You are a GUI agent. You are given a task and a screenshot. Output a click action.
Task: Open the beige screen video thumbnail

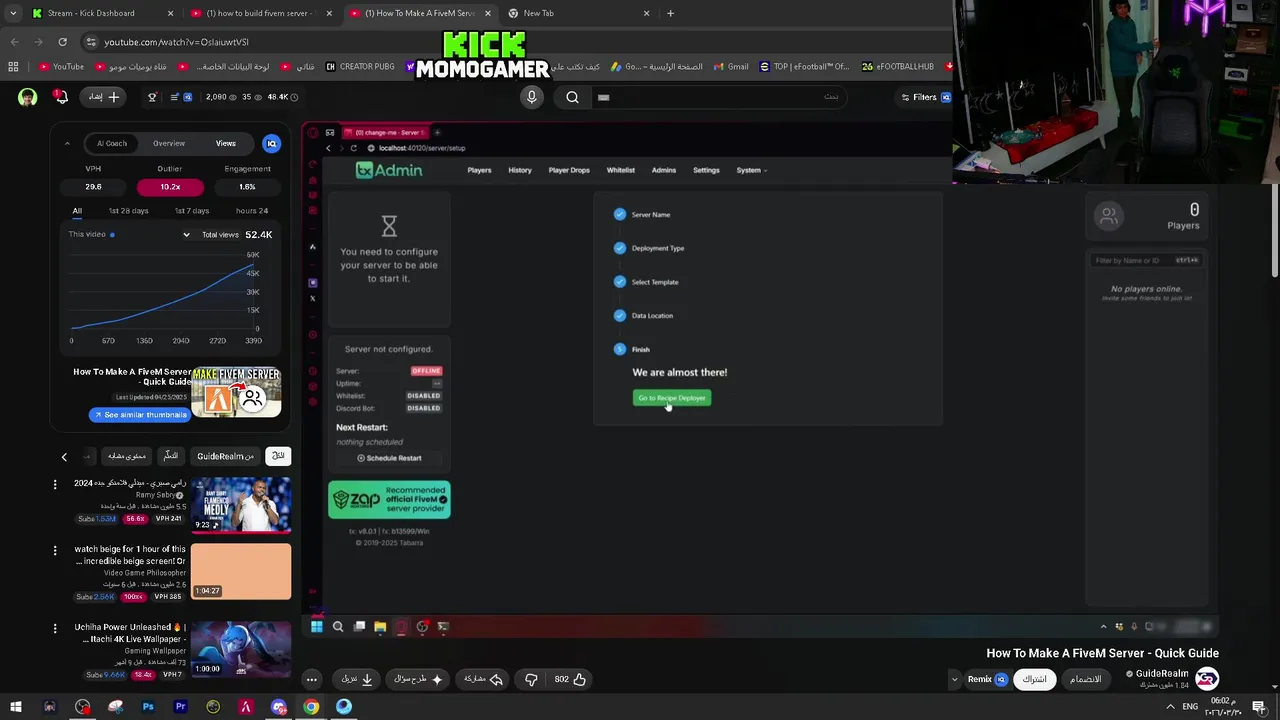click(x=241, y=572)
